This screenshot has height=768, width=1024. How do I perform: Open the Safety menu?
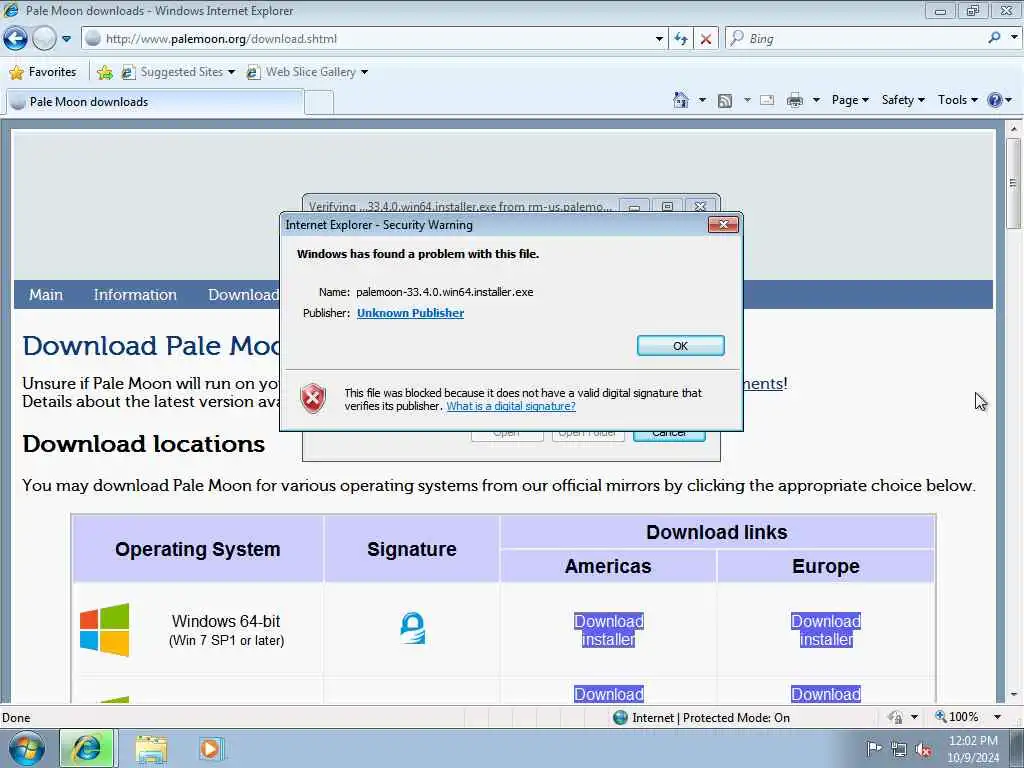(903, 100)
